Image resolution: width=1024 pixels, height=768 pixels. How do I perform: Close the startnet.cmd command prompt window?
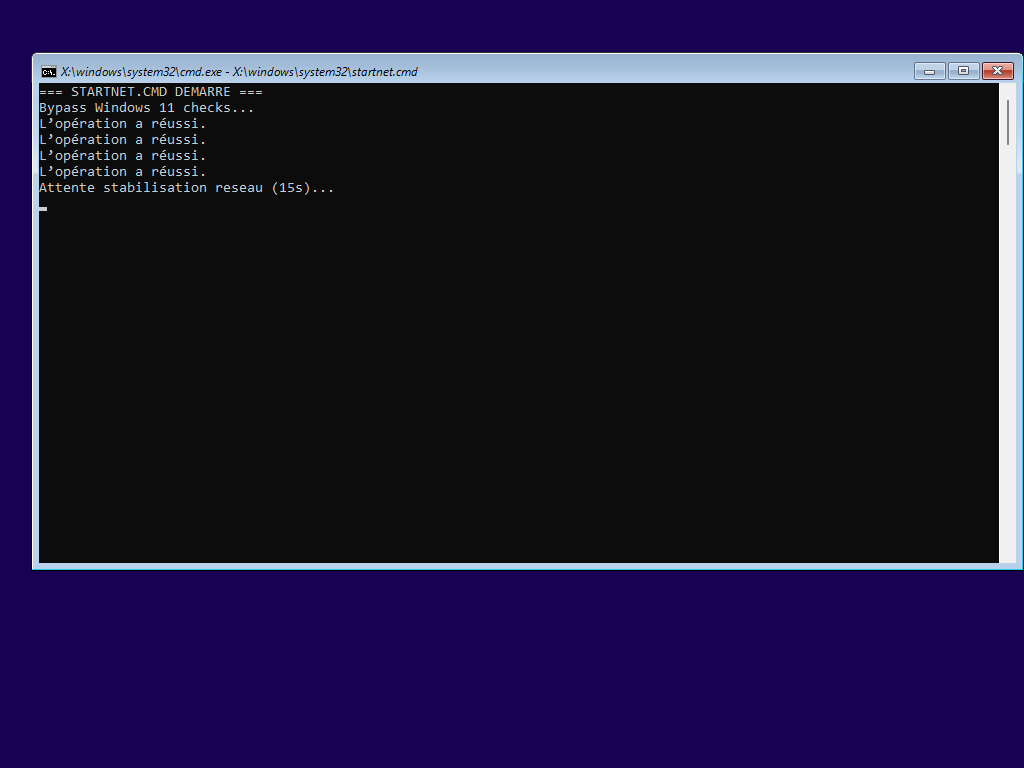click(997, 71)
